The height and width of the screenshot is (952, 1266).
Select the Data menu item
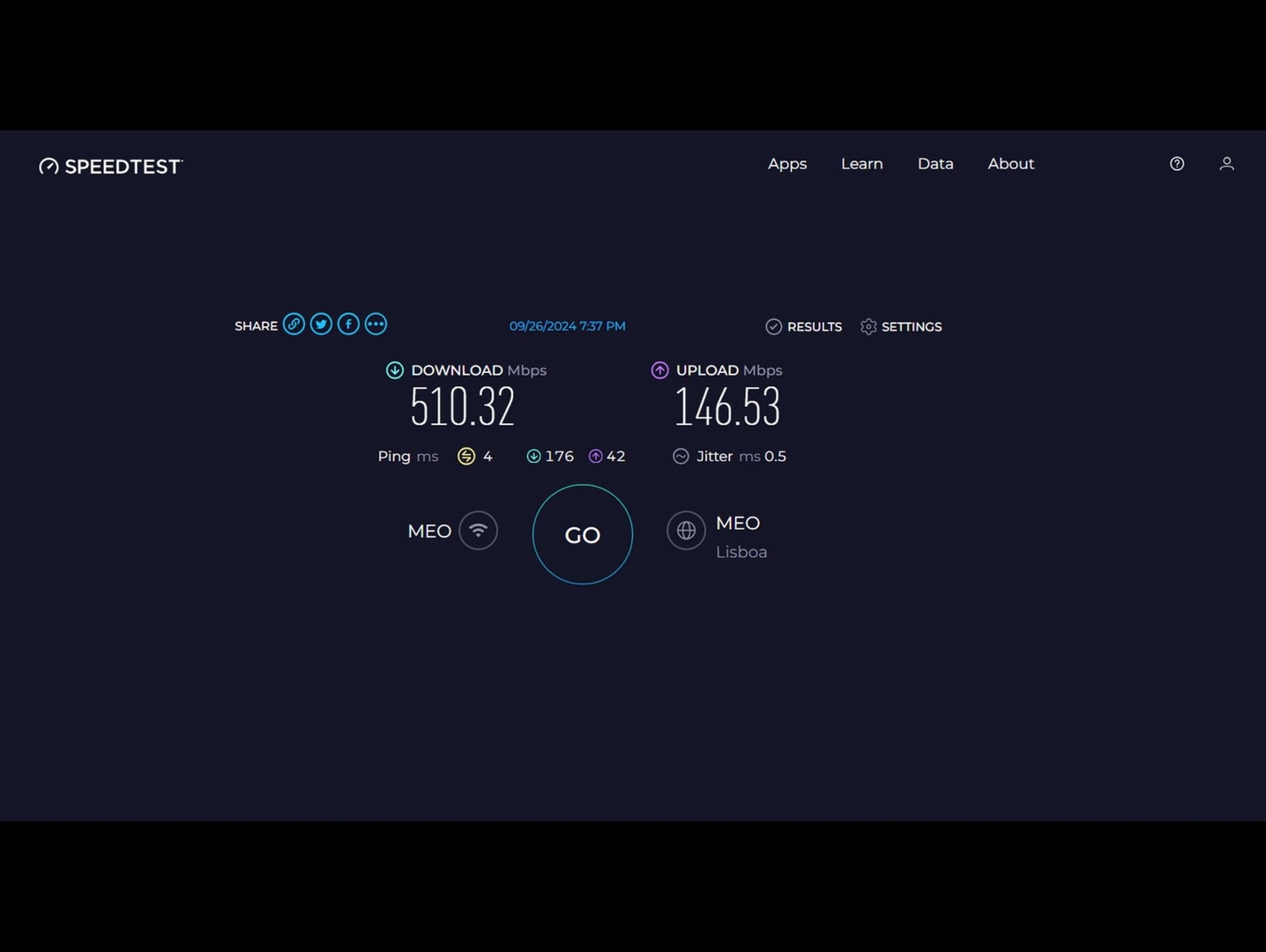(x=935, y=164)
